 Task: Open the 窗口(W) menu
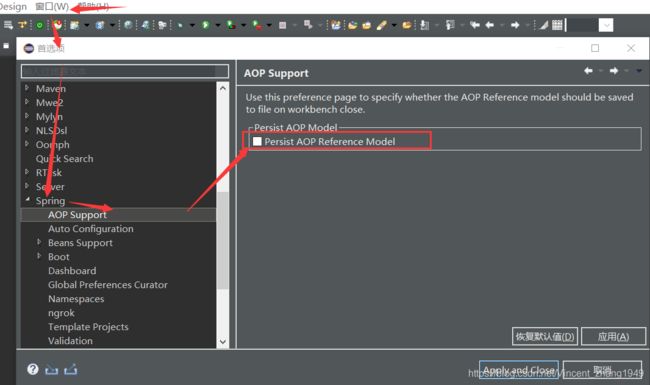pos(52,7)
